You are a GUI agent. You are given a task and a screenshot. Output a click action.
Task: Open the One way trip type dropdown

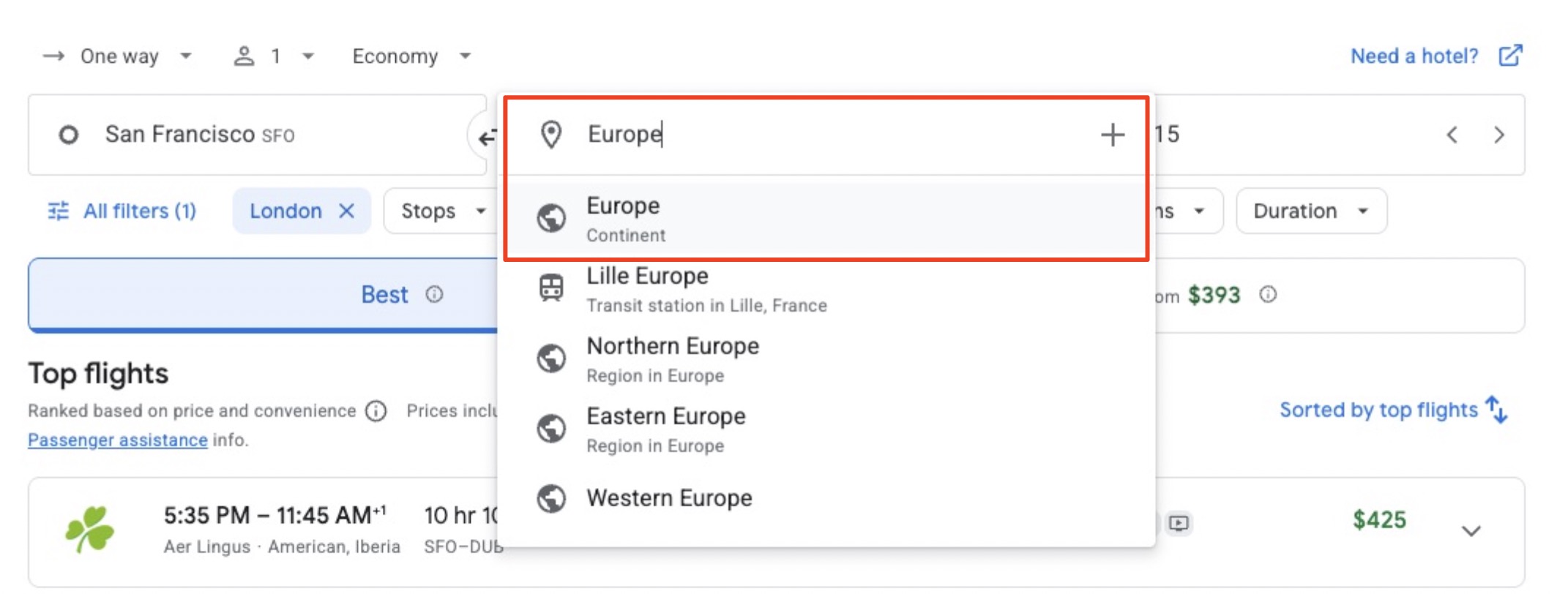(x=117, y=56)
